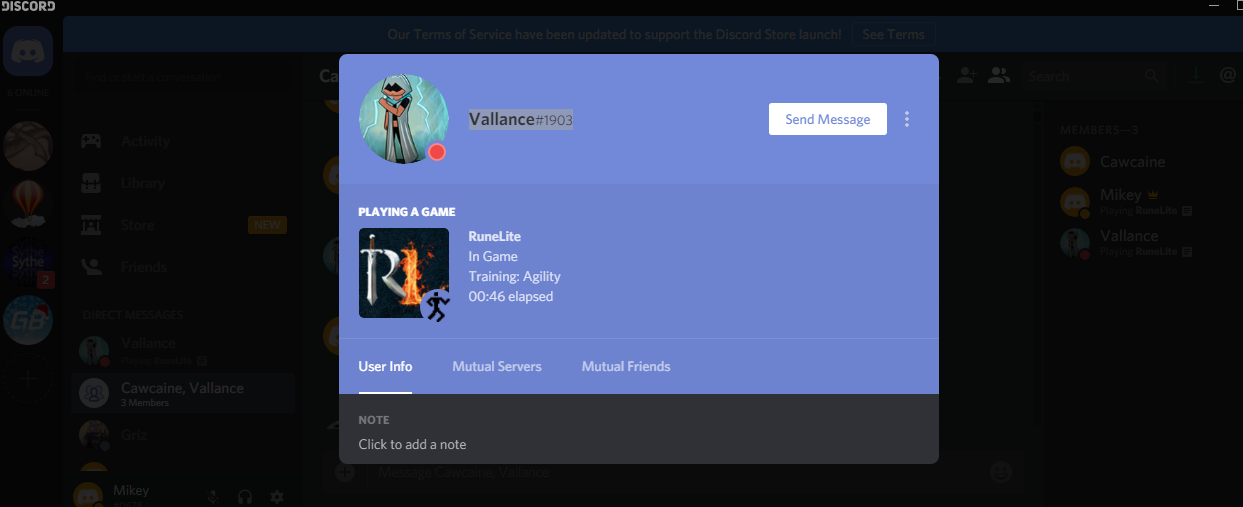Click the attach file plus icon
Screen dimensions: 1243x507
pos(345,472)
